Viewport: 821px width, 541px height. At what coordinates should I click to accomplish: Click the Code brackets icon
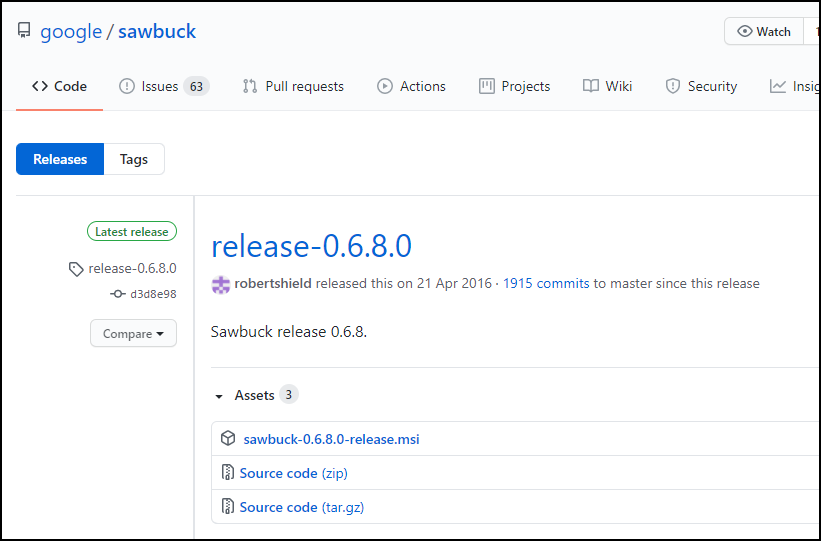click(40, 86)
